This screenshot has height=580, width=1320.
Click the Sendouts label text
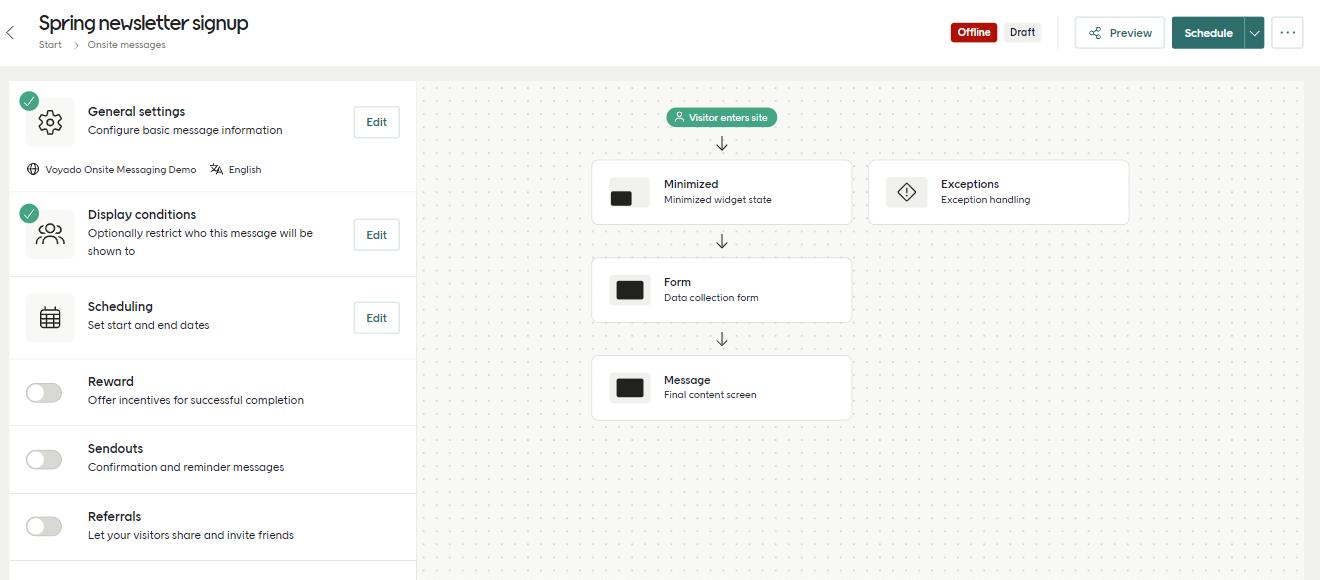tap(116, 448)
